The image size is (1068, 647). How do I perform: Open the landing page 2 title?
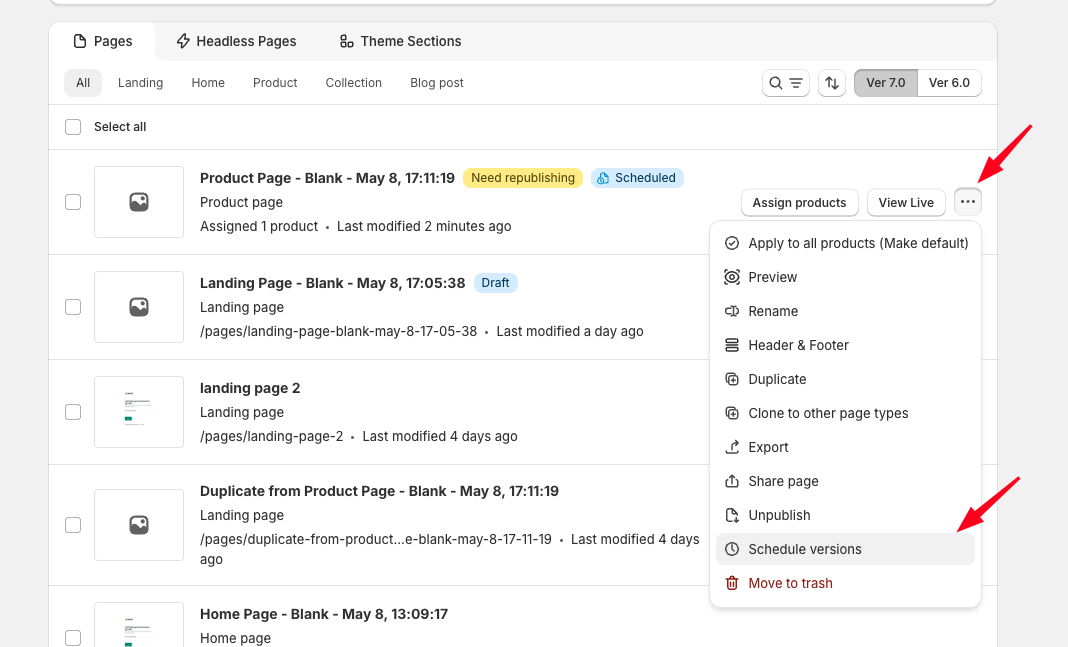point(250,388)
